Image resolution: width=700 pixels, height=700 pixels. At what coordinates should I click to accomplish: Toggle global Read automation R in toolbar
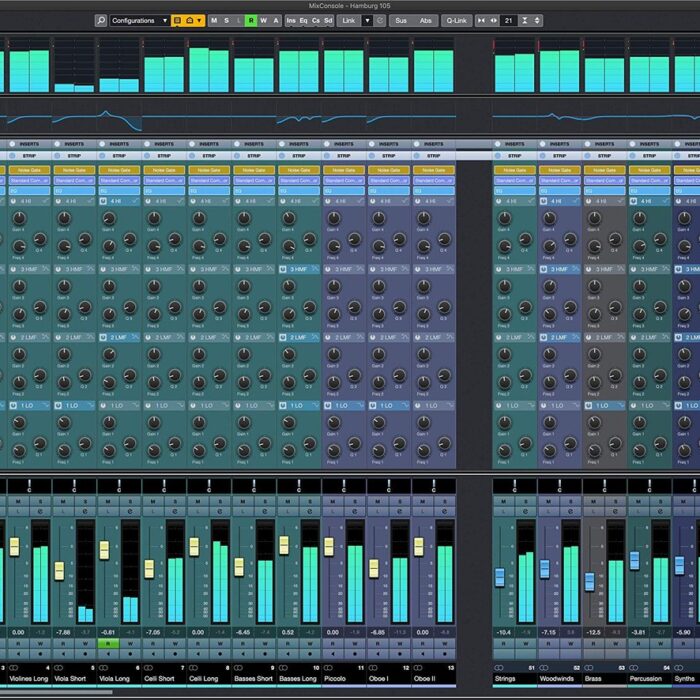click(x=251, y=21)
